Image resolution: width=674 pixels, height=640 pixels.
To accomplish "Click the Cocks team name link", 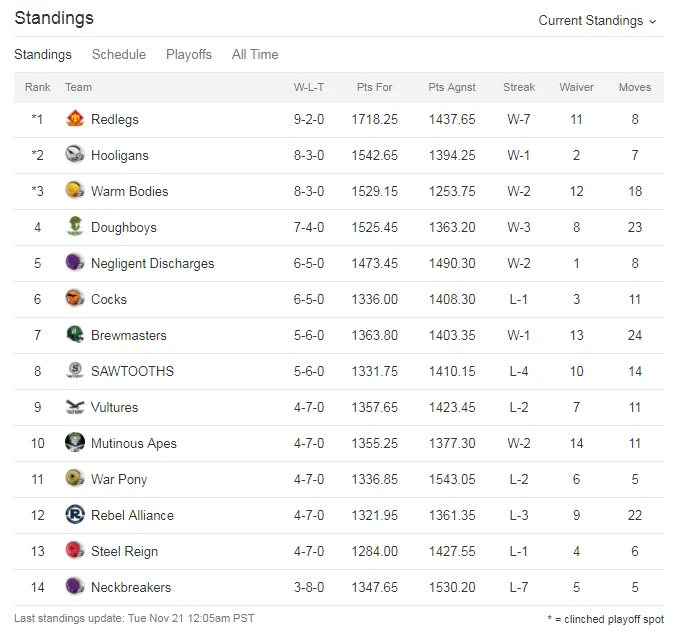I will pyautogui.click(x=109, y=299).
